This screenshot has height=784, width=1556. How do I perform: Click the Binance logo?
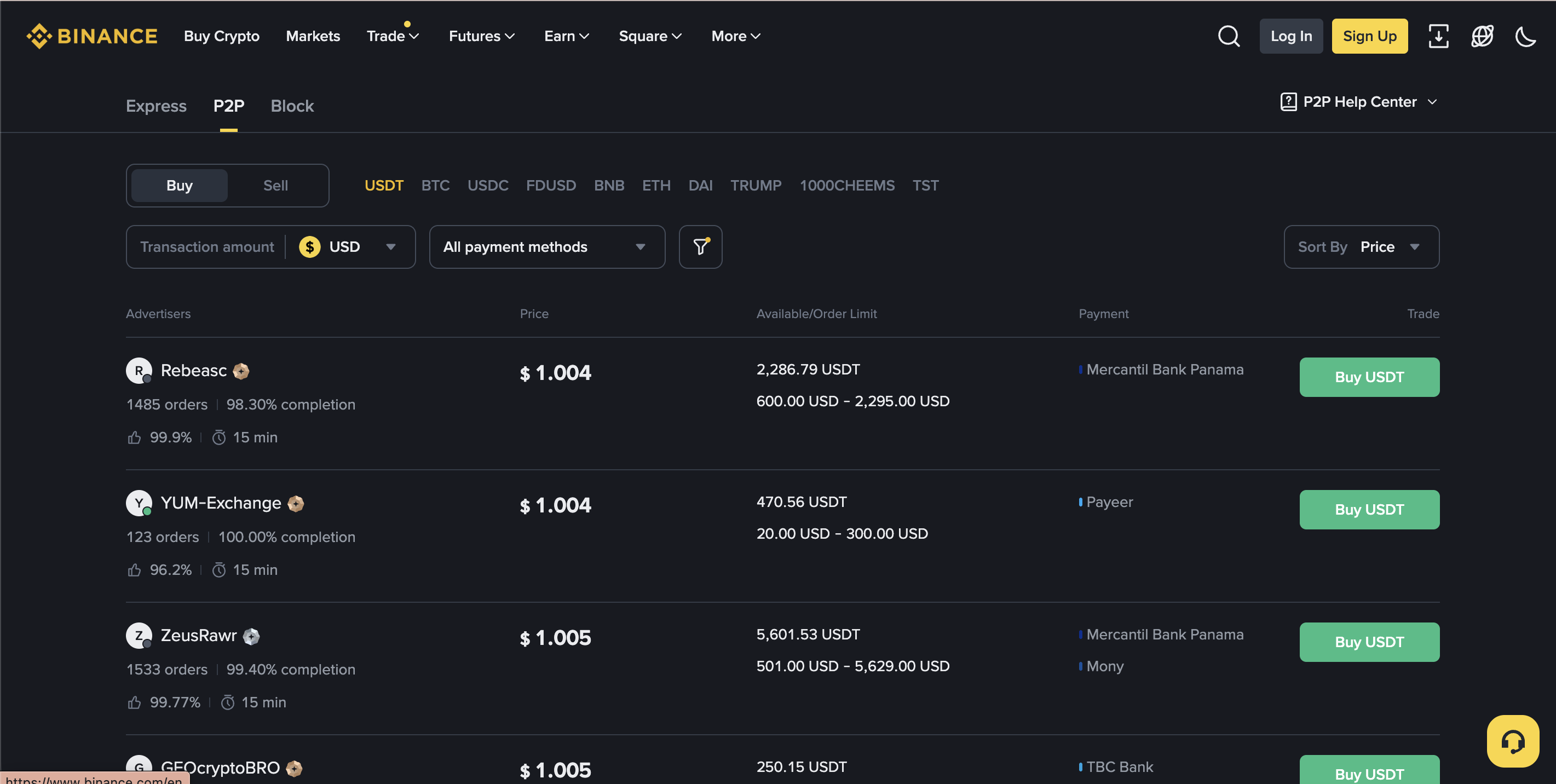[92, 36]
